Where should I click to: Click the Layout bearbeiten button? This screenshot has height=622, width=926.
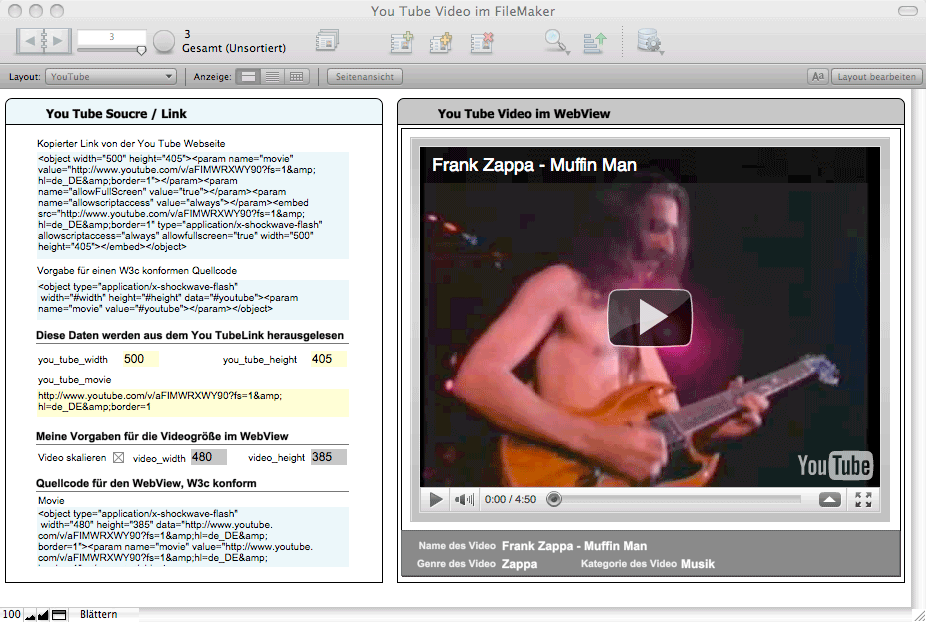click(x=876, y=76)
